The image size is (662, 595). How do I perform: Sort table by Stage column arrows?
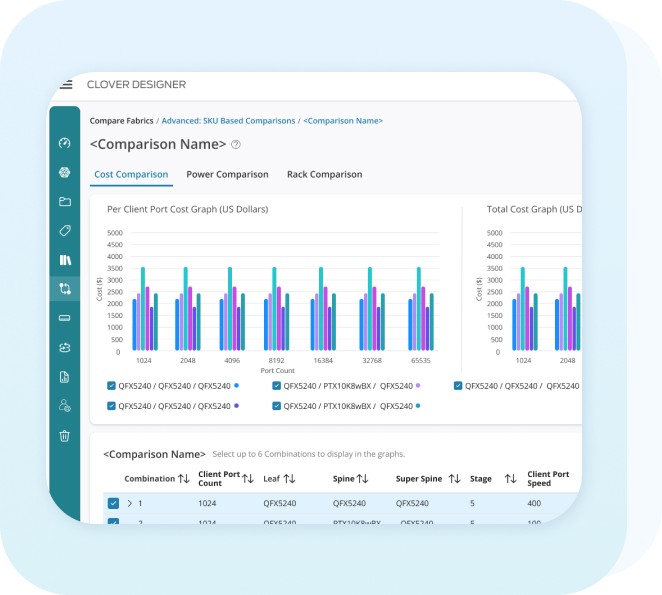[x=510, y=478]
